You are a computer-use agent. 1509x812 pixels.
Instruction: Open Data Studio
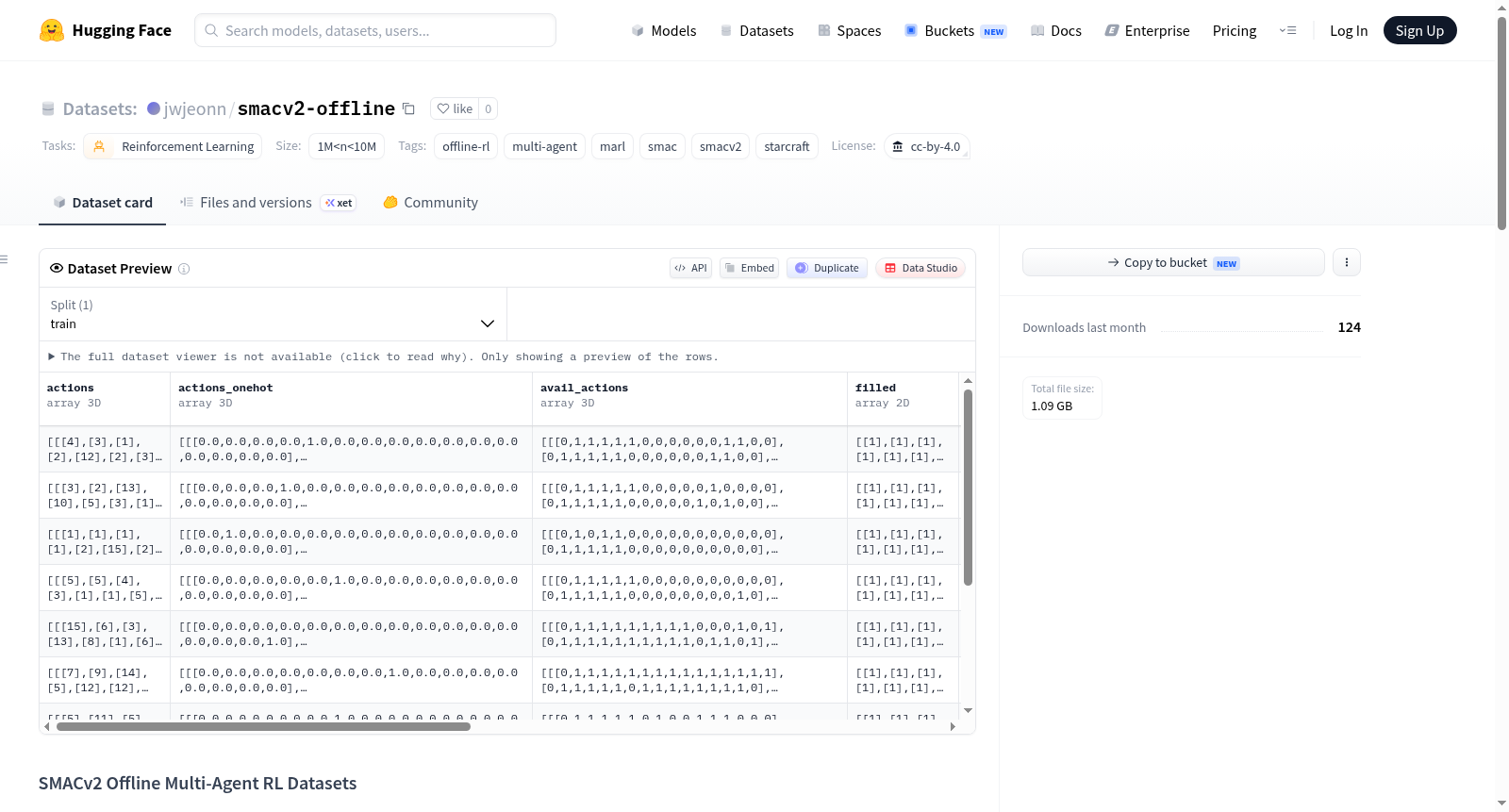(920, 268)
